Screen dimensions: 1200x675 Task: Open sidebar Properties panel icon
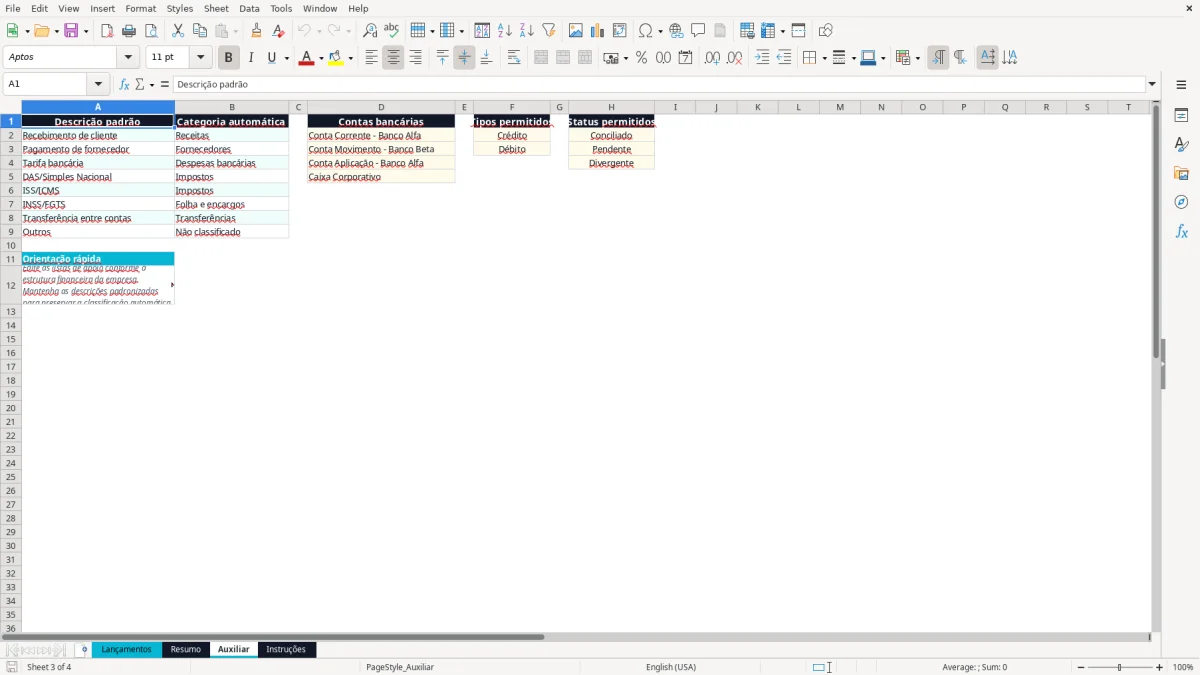(x=1181, y=115)
